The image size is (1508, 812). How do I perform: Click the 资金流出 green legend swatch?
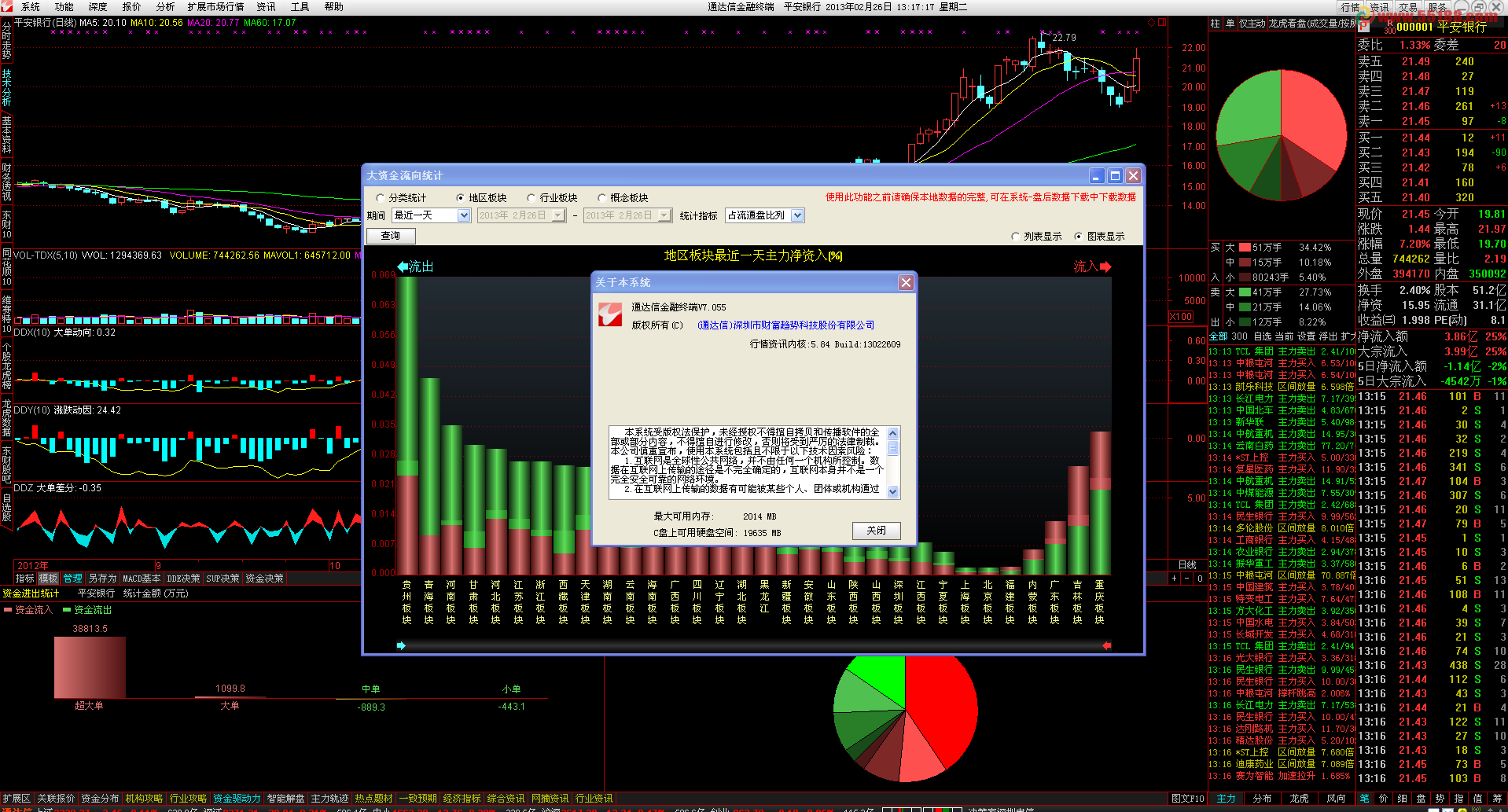pyautogui.click(x=67, y=610)
